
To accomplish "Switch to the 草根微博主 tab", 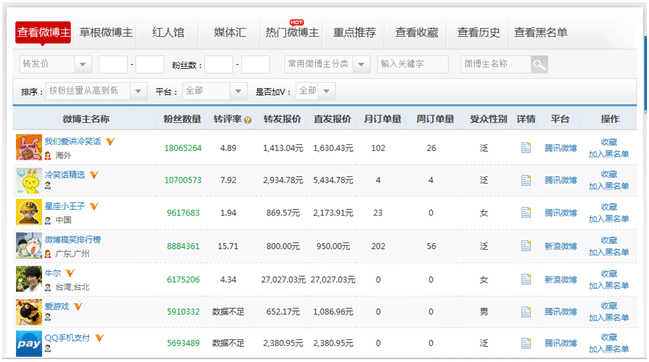I will (x=106, y=33).
